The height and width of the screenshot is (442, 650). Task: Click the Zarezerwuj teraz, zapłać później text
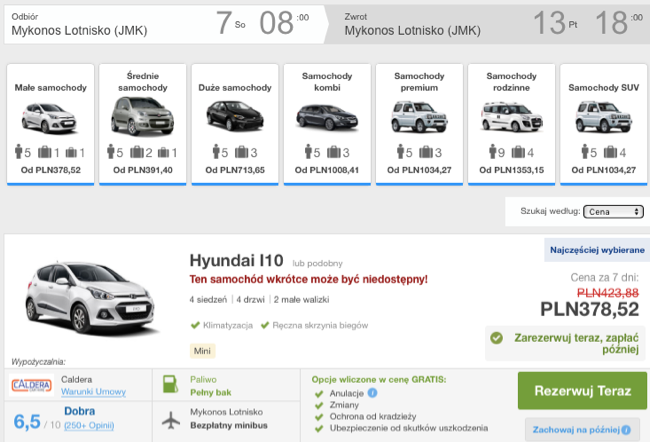pyautogui.click(x=576, y=343)
